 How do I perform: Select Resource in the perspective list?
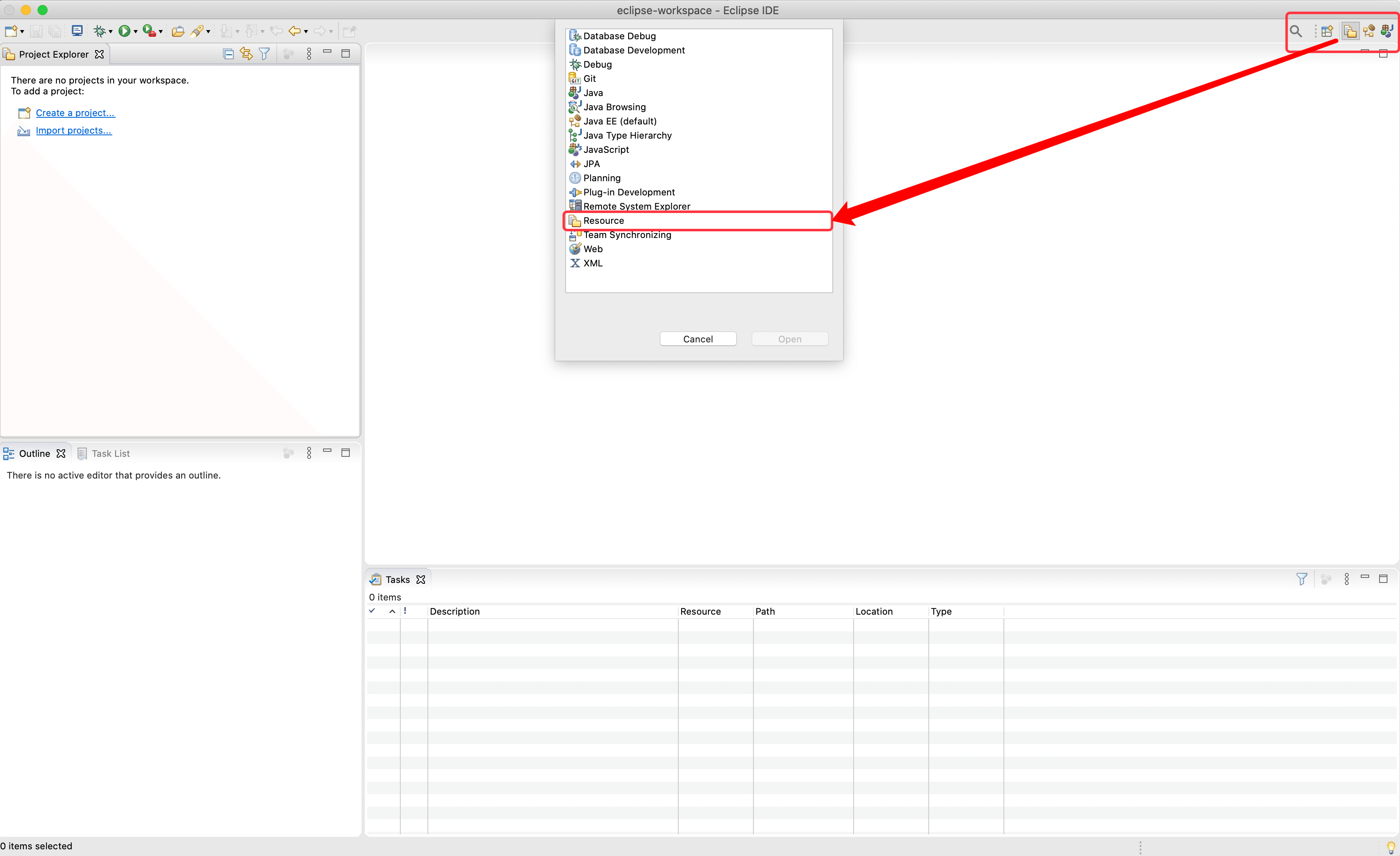698,221
